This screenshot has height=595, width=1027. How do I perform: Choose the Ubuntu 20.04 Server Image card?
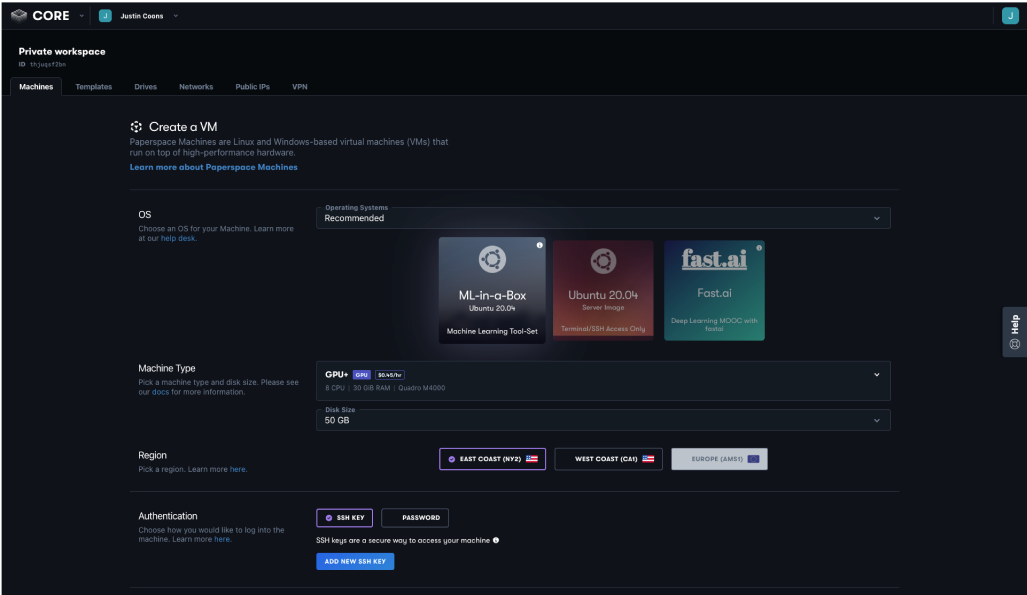tap(603, 290)
